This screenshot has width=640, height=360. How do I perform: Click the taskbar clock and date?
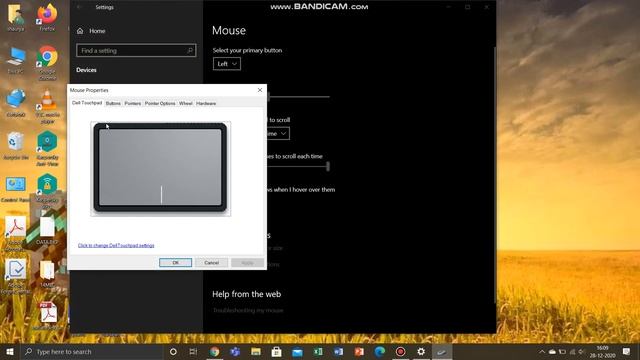[602, 351]
